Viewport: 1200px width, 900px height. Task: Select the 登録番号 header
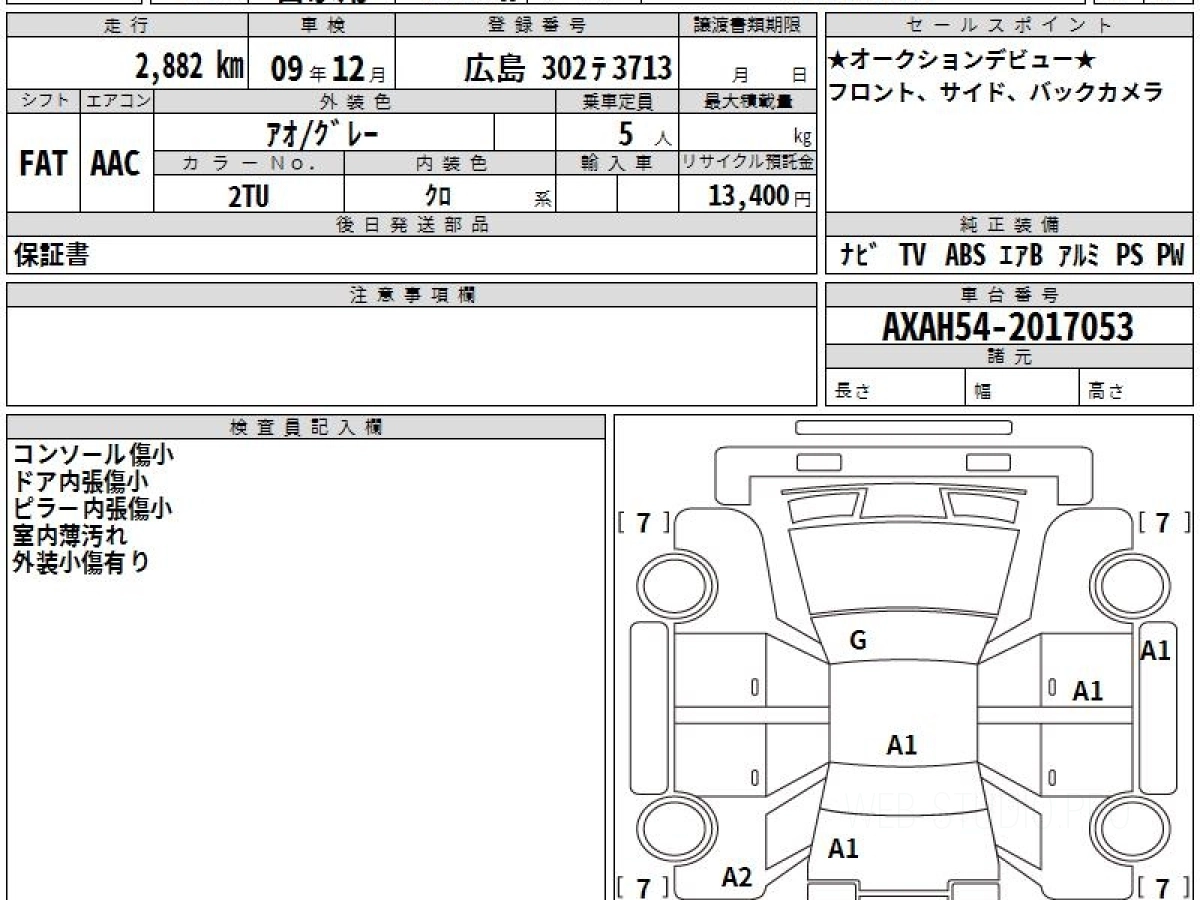(537, 26)
